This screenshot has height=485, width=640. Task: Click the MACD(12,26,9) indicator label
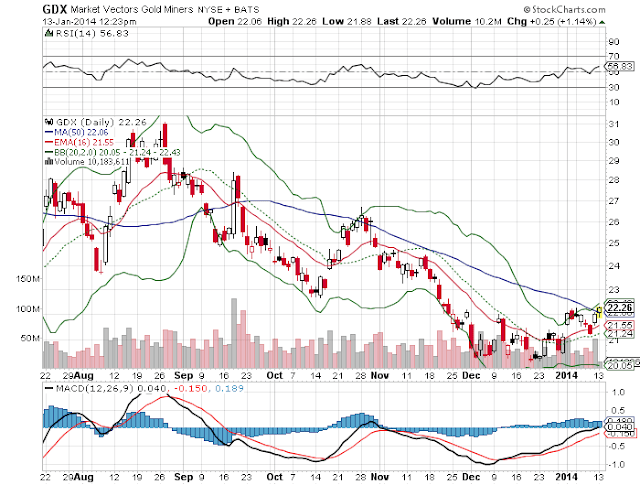[94, 388]
